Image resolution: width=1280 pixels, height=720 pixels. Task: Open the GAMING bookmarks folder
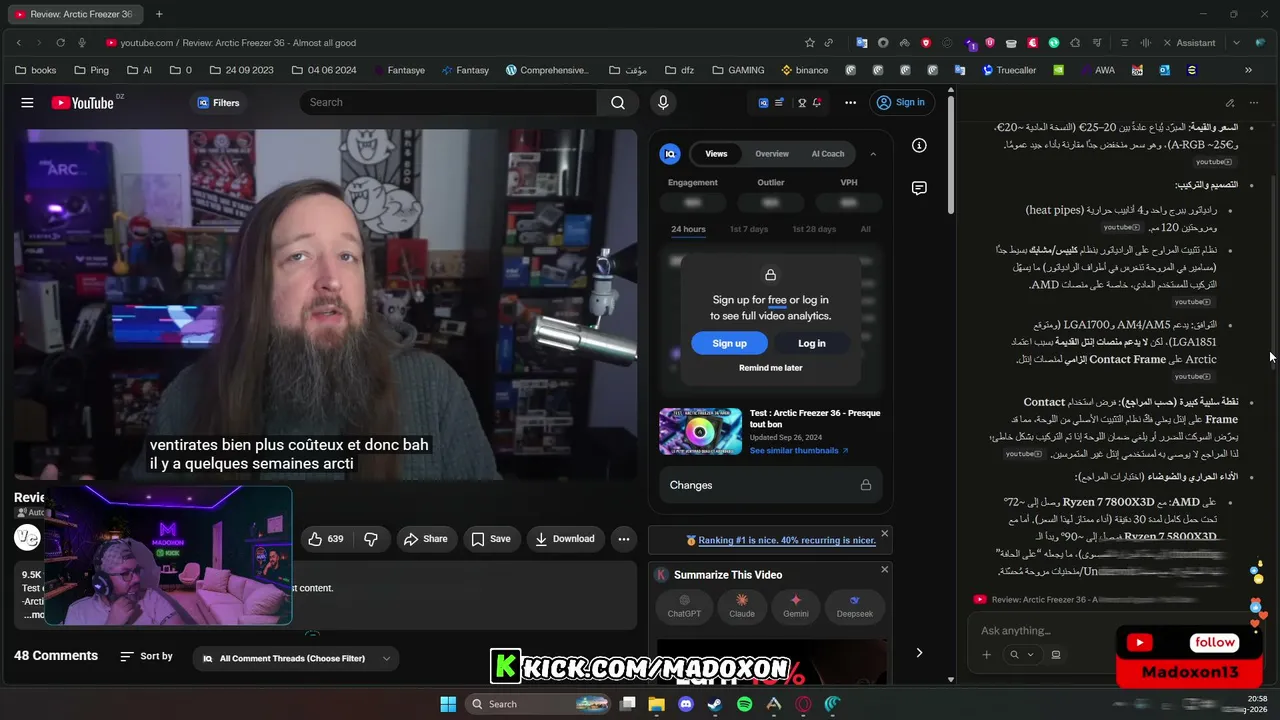click(738, 70)
